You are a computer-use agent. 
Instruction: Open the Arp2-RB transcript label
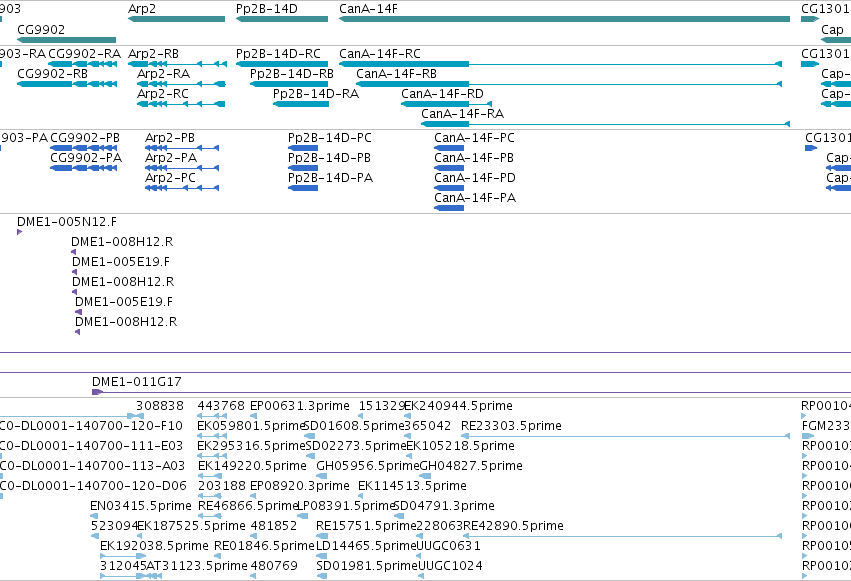[153, 53]
